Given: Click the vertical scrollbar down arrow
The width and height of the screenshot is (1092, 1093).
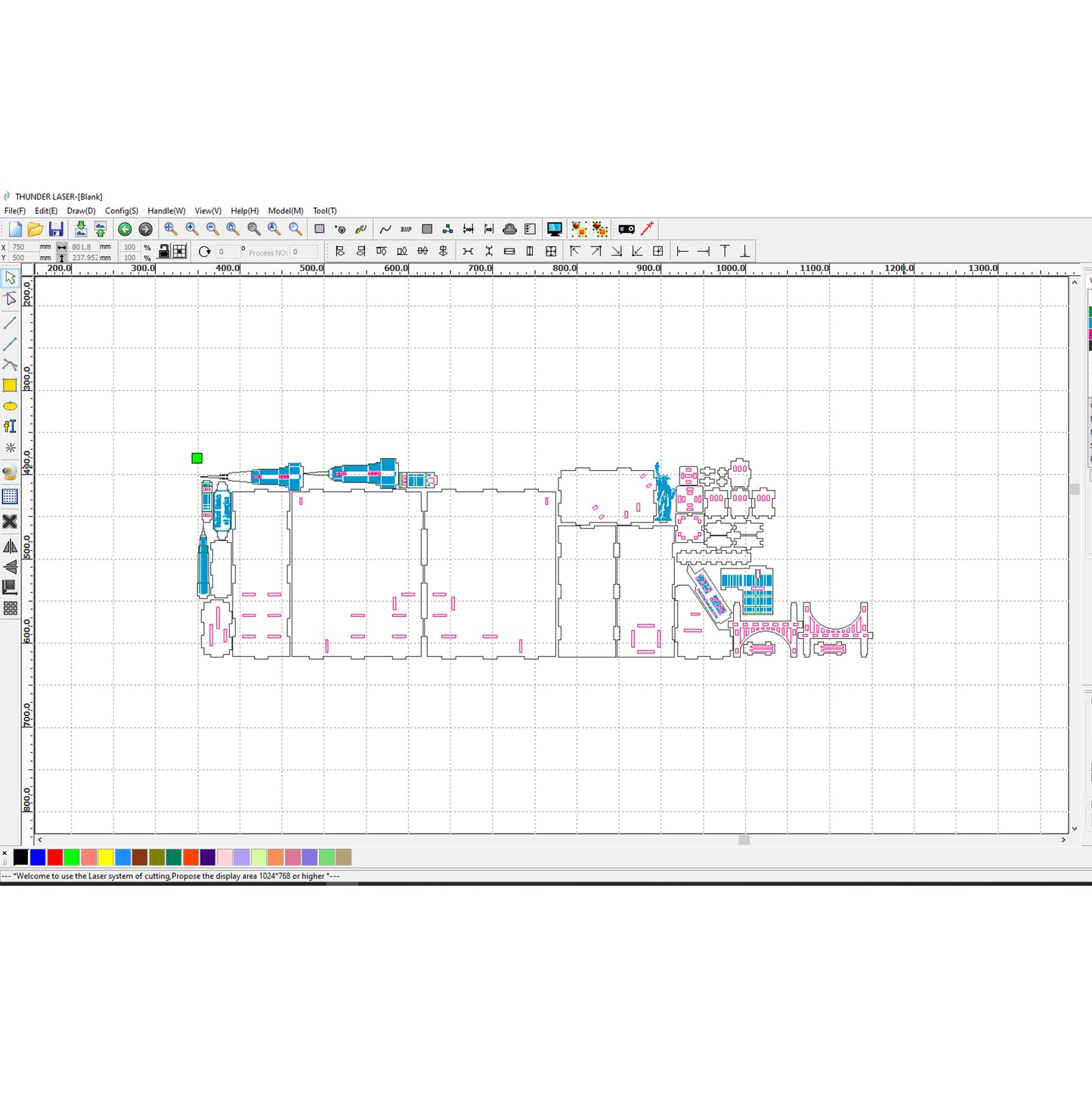Looking at the screenshot, I should (1075, 828).
